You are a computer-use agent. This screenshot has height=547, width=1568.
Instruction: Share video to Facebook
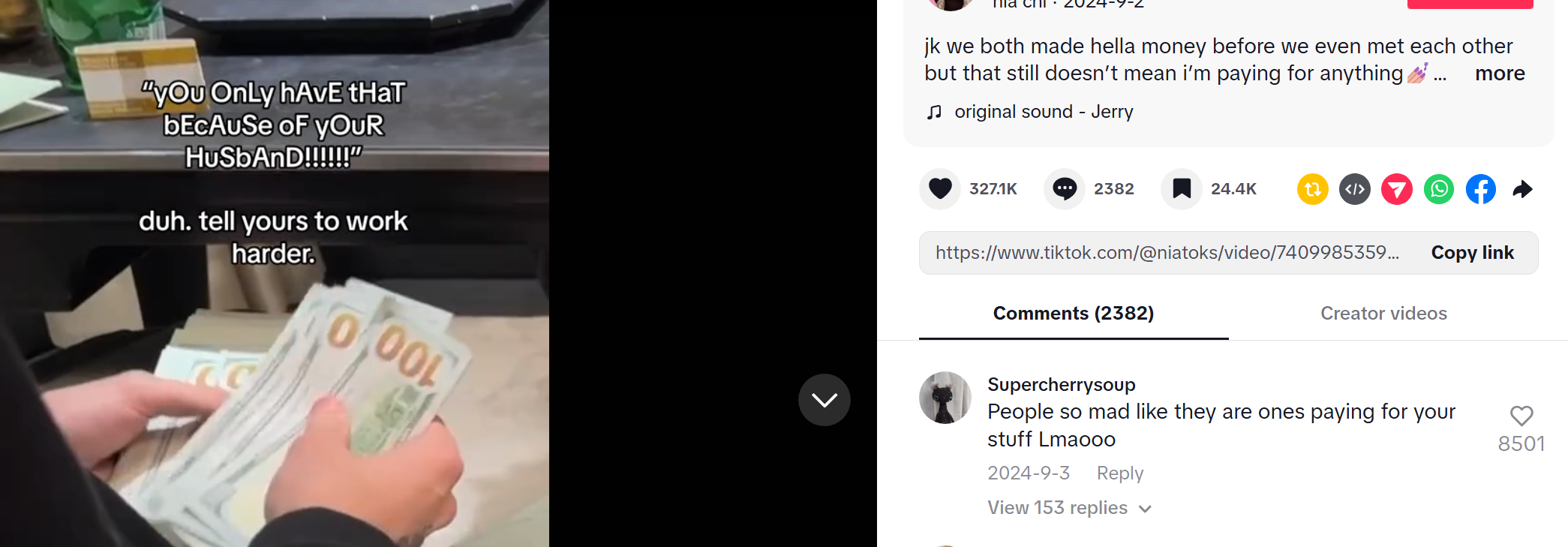tap(1481, 189)
